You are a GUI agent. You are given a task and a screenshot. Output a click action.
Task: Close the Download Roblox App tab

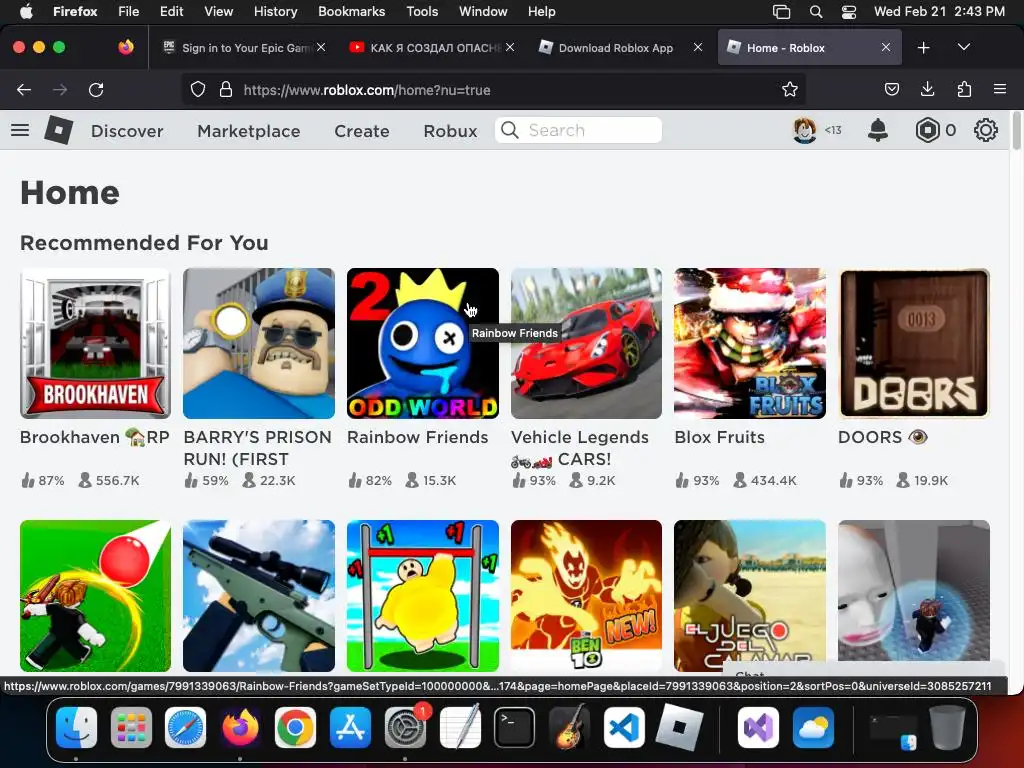tap(697, 47)
